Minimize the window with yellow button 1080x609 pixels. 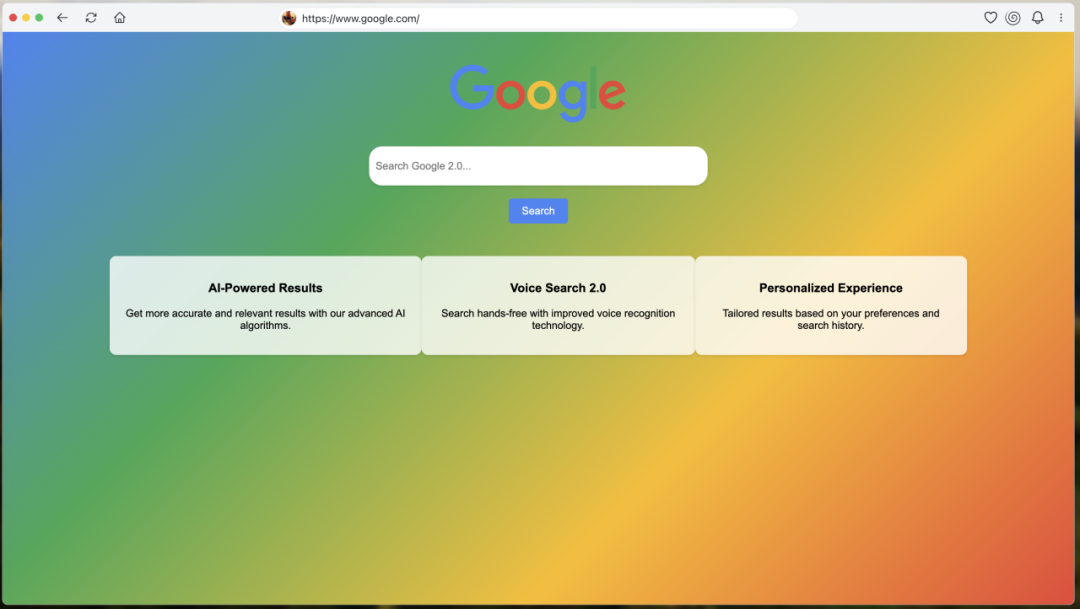pos(26,18)
